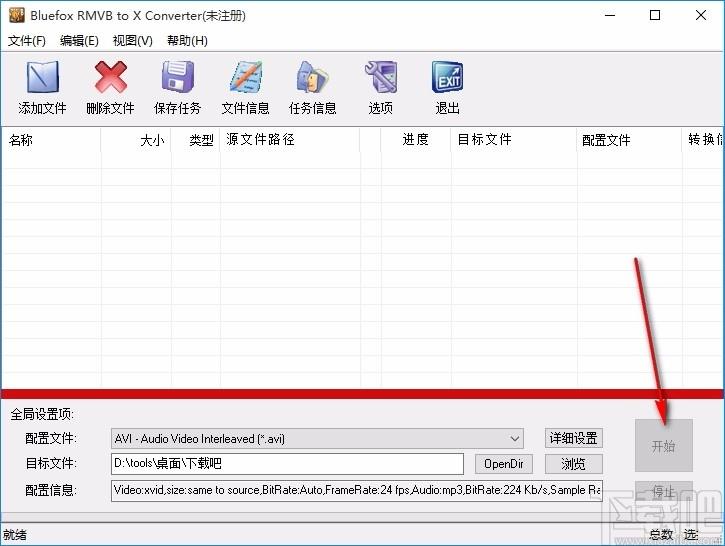Open 任务信息 task info icon
Image resolution: width=725 pixels, height=546 pixels.
313,77
